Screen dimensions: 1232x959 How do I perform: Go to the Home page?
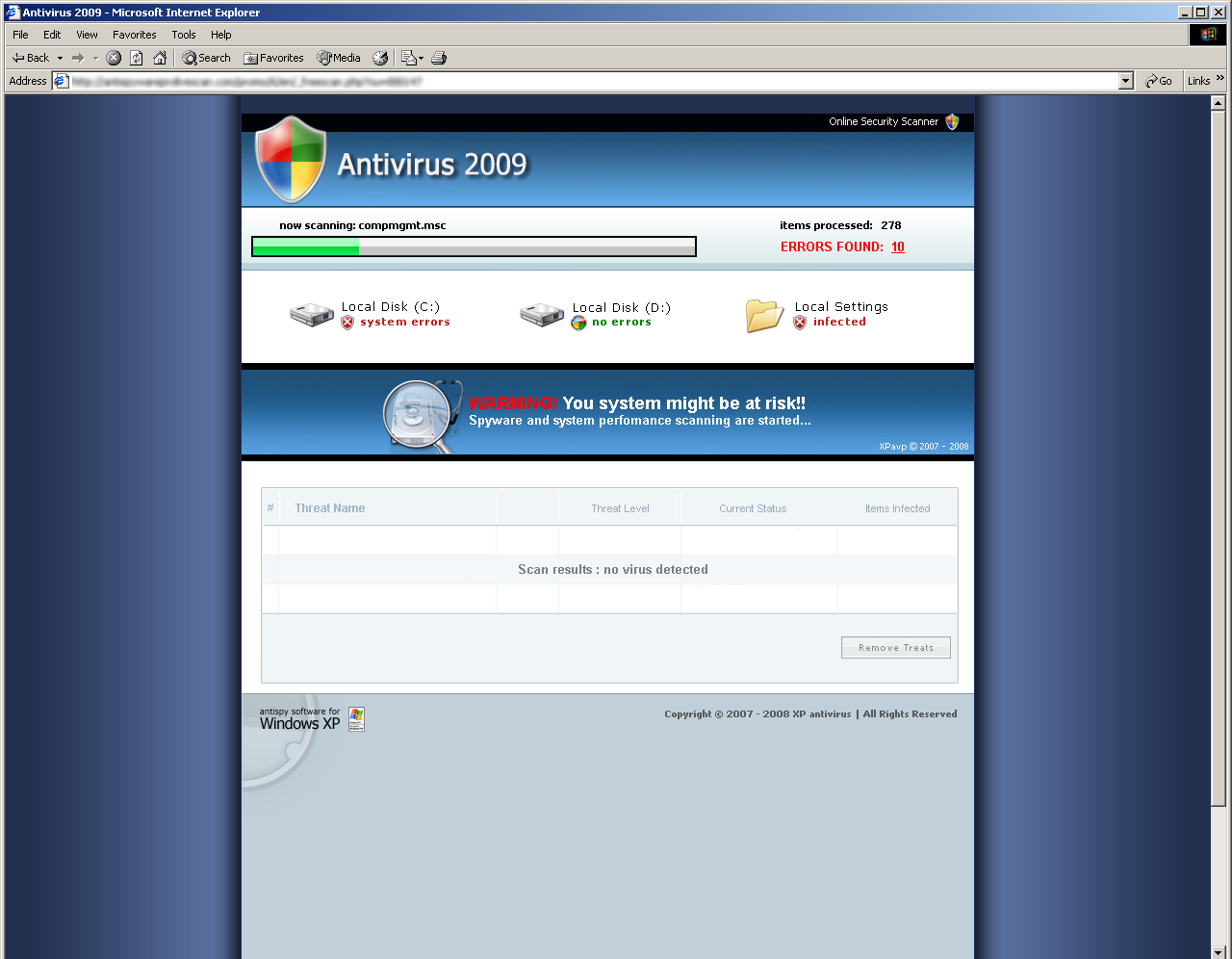pos(160,58)
